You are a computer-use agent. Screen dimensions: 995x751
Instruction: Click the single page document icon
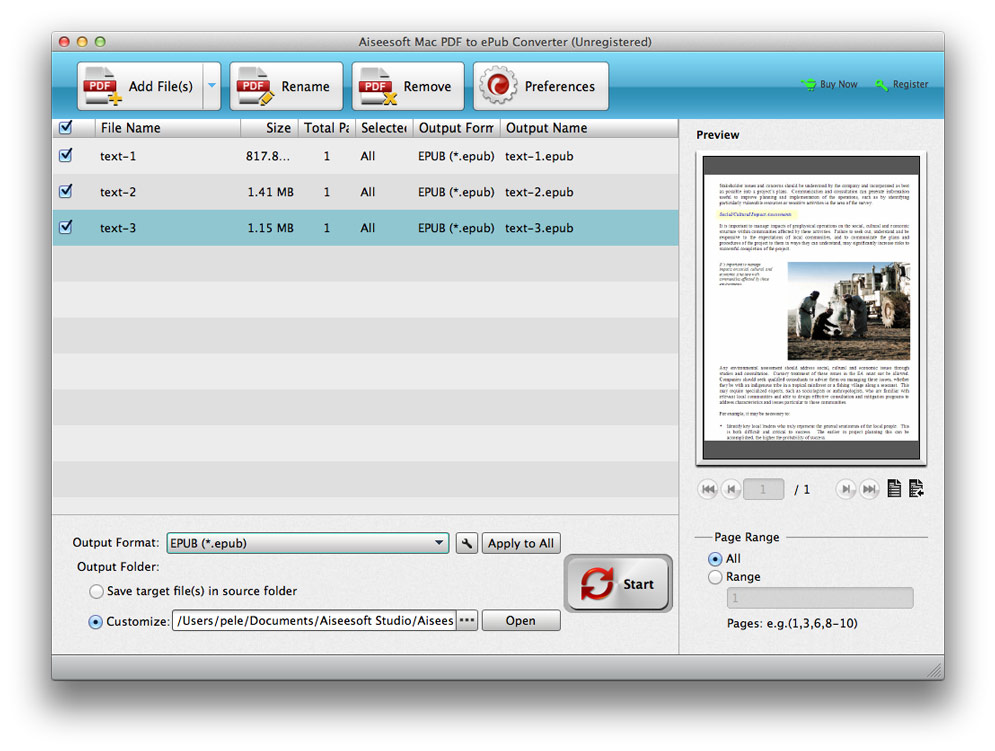[894, 488]
